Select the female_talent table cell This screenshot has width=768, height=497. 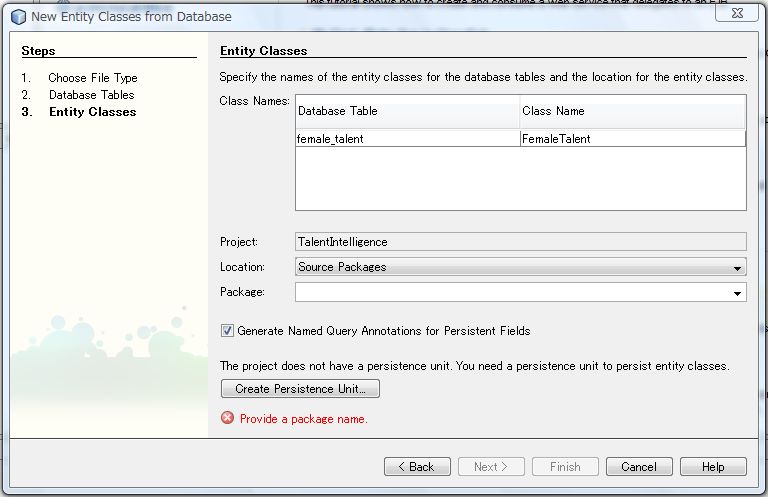(407, 139)
